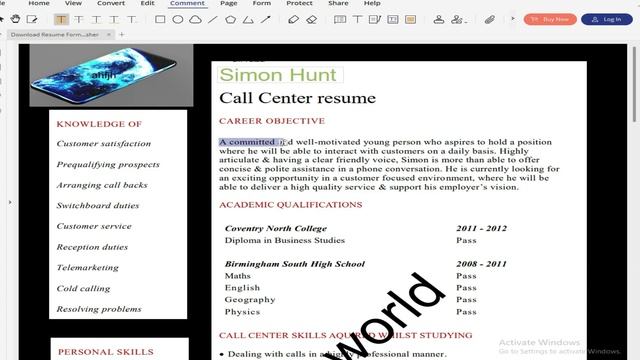Open the Stamp tool
640x360 pixels.
coord(439,19)
